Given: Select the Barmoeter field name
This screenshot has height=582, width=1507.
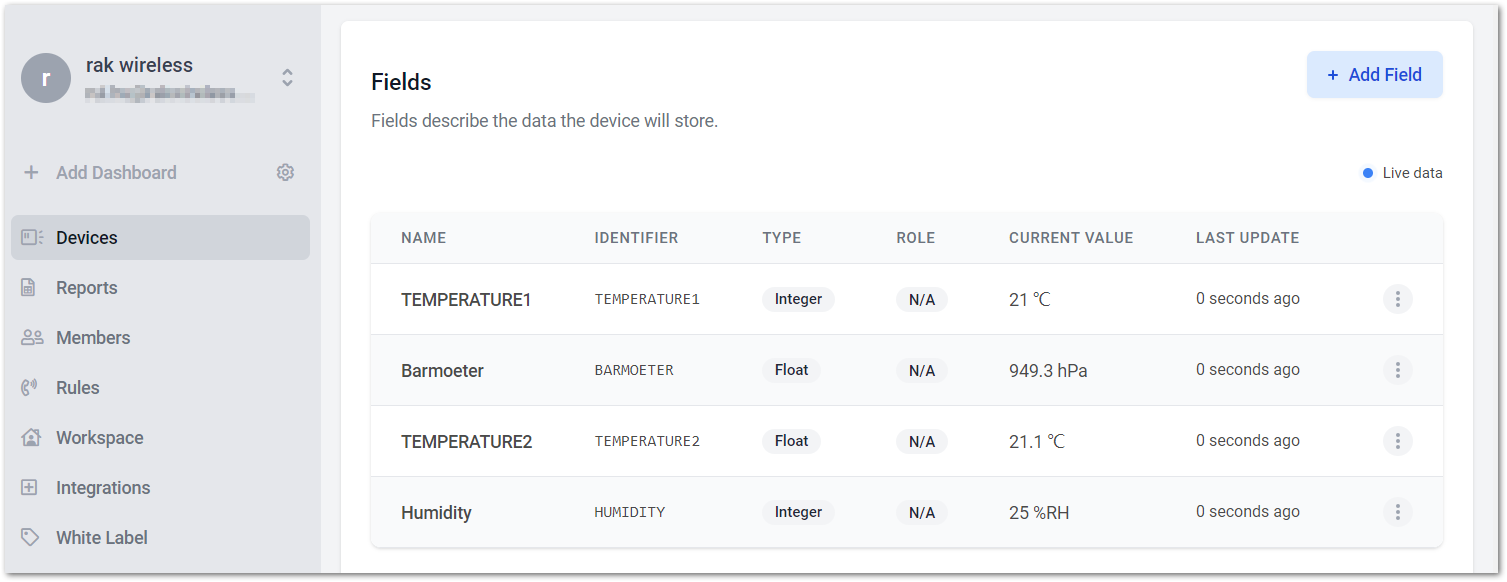Looking at the screenshot, I should [x=442, y=370].
